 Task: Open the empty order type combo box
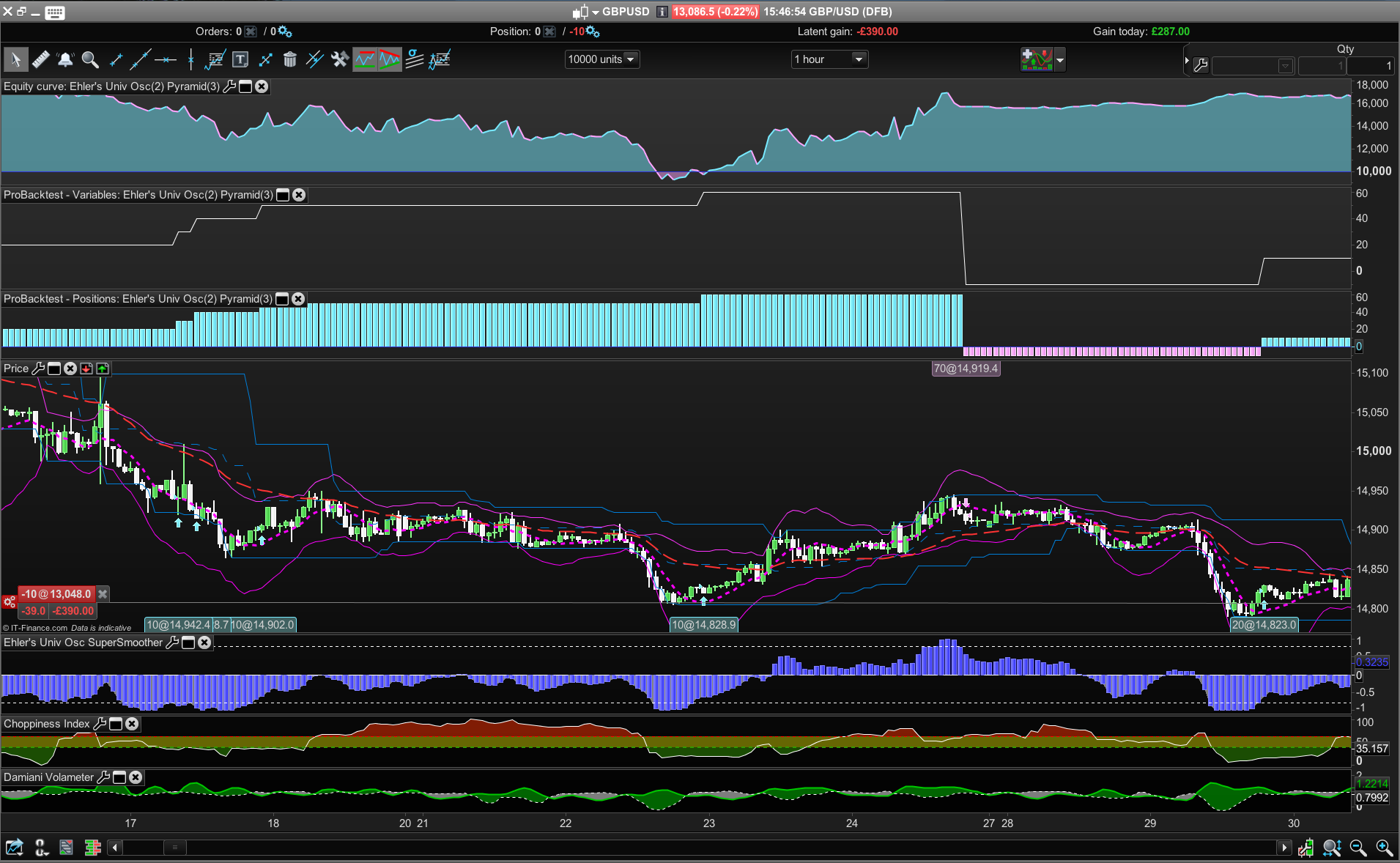click(1253, 66)
